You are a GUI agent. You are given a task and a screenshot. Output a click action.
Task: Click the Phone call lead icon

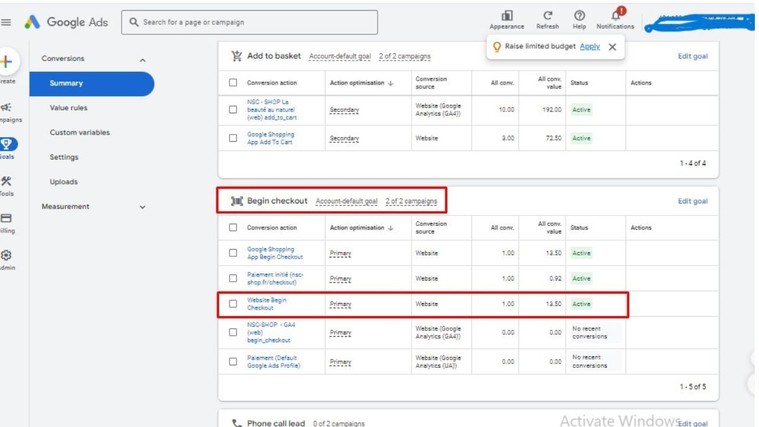click(x=237, y=423)
